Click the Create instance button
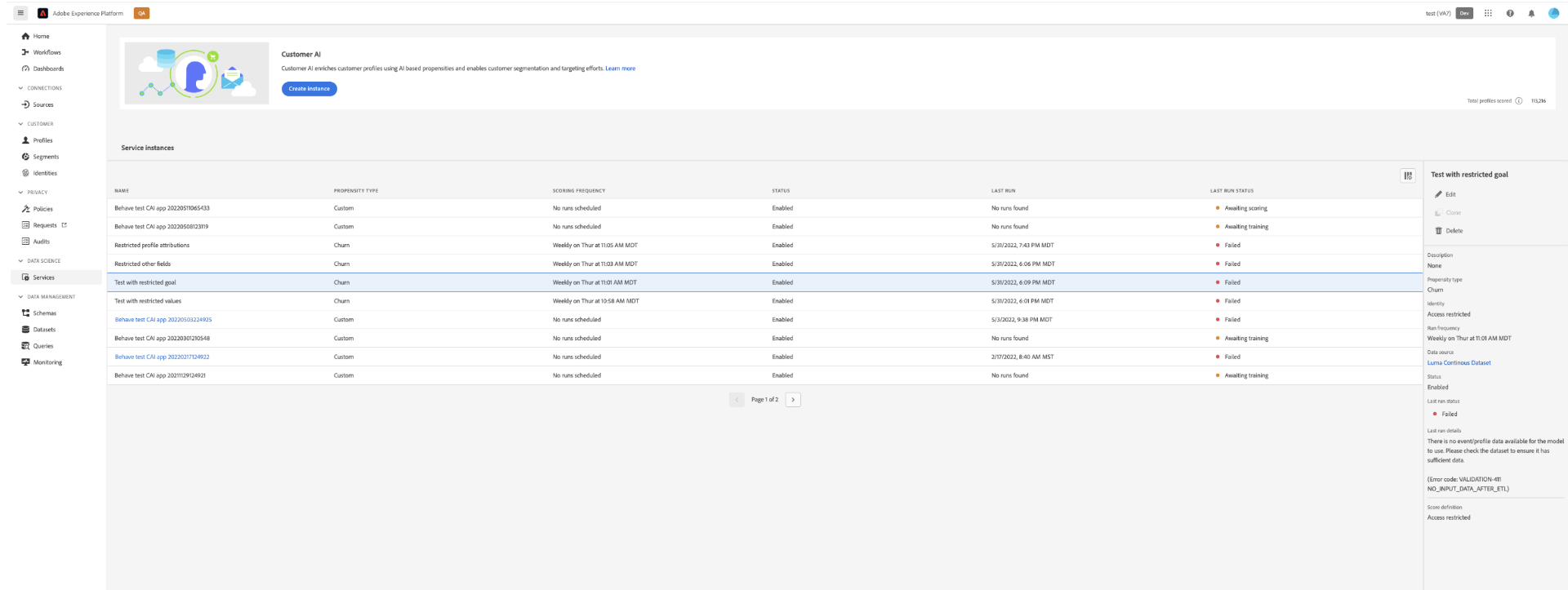Image resolution: width=1568 pixels, height=590 pixels. tap(309, 89)
